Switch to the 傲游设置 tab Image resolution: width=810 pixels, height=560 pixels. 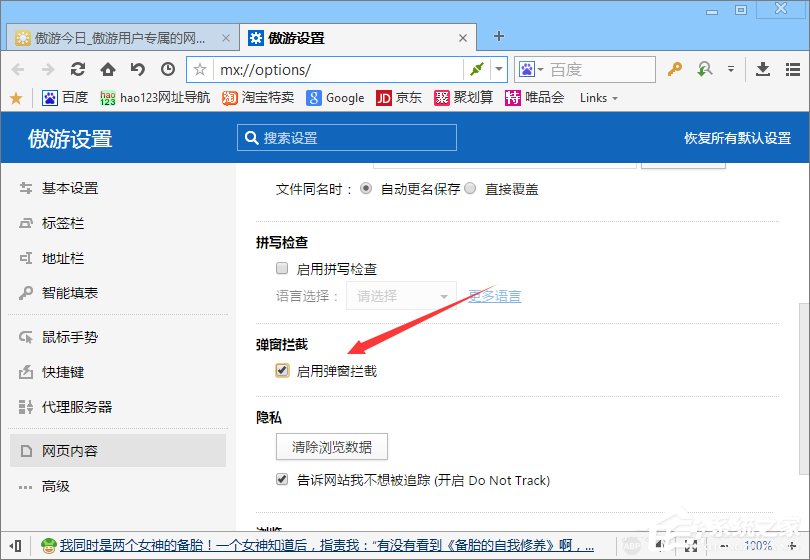pyautogui.click(x=357, y=38)
